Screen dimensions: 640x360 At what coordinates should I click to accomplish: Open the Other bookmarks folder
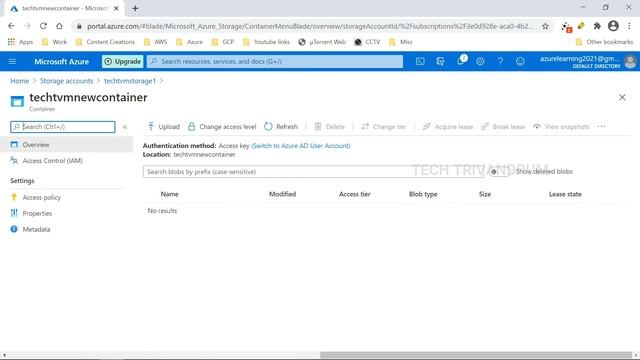pyautogui.click(x=604, y=42)
